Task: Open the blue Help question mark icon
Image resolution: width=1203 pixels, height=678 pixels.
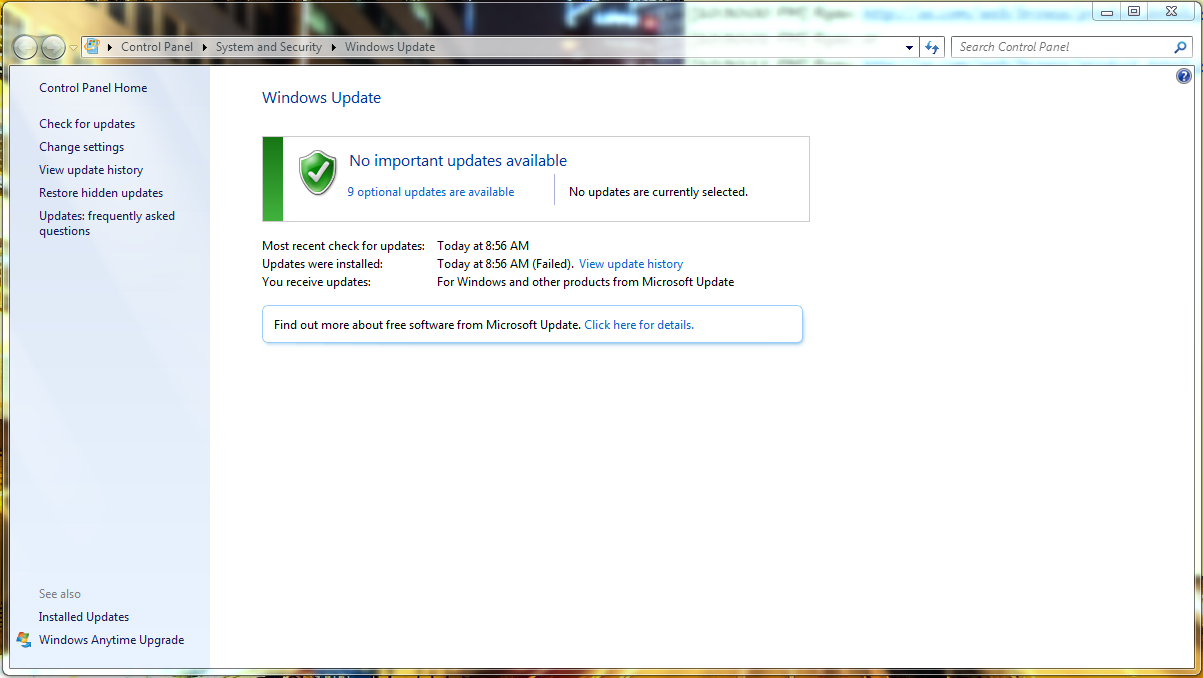Action: pyautogui.click(x=1184, y=76)
